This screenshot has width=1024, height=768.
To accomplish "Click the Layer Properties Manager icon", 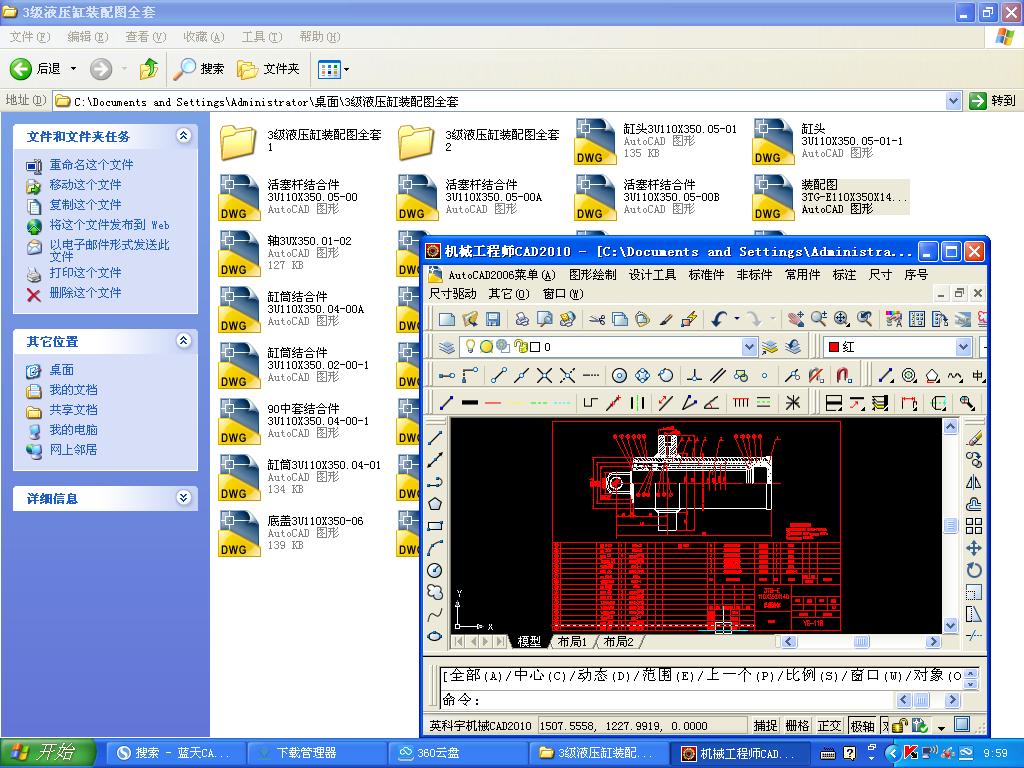I will (447, 347).
